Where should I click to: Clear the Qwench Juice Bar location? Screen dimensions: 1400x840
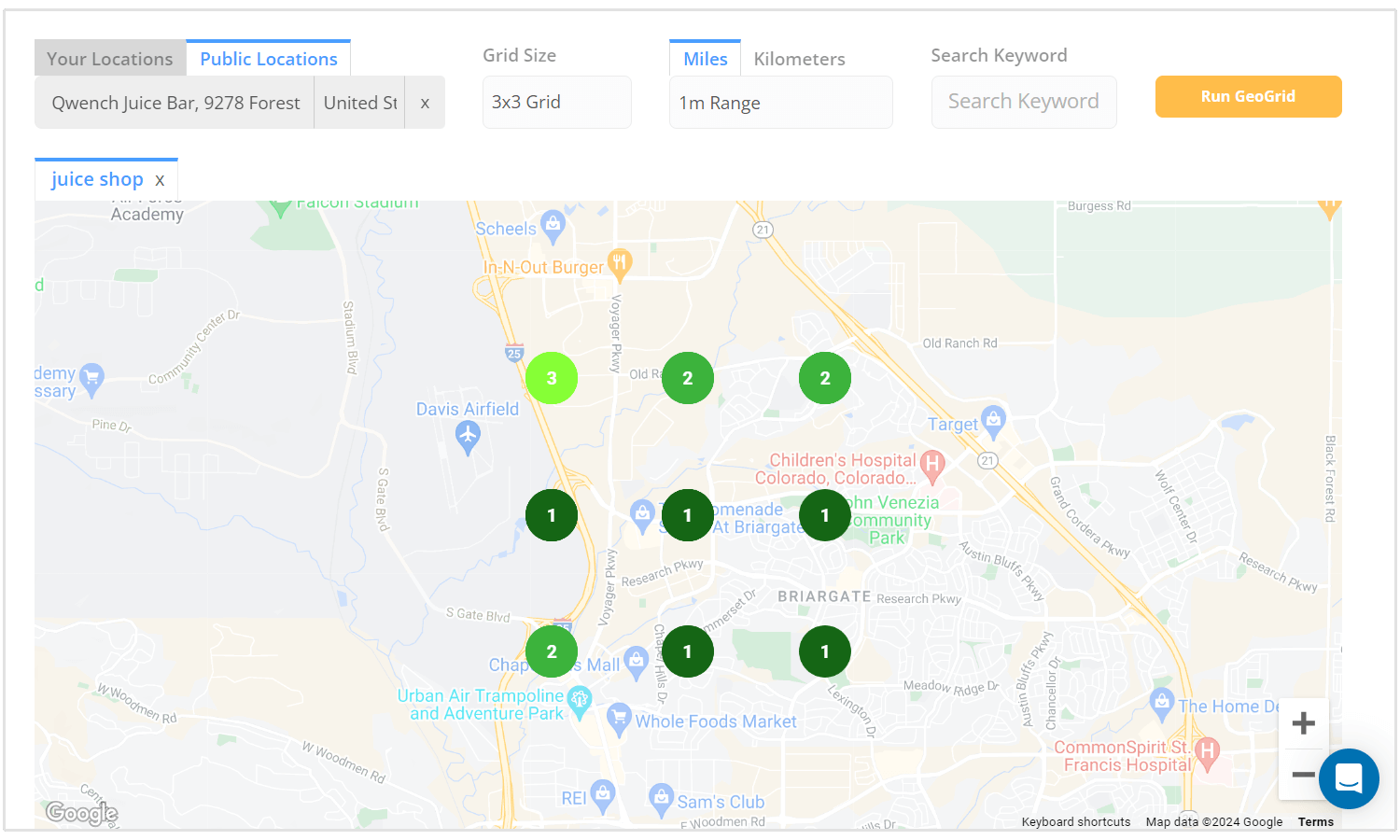pos(425,103)
